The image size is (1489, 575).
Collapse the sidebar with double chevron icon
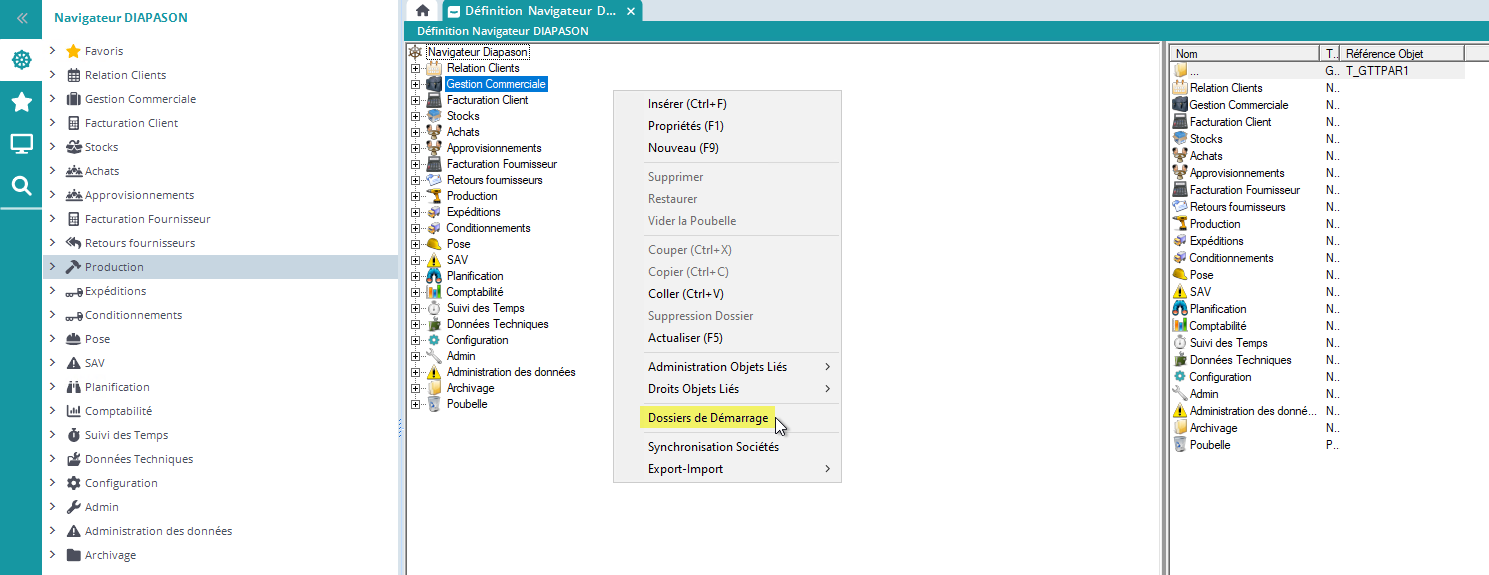tap(21, 18)
